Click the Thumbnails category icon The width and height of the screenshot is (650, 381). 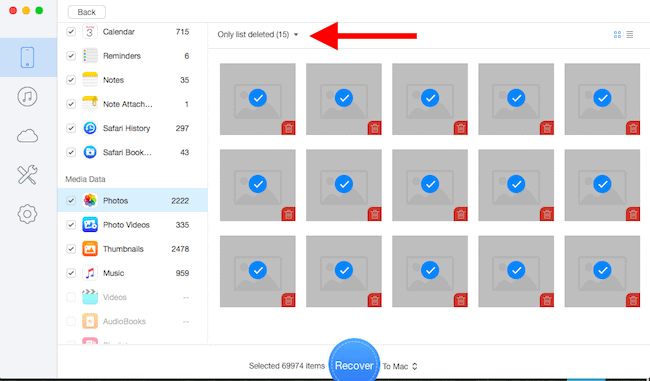[90, 249]
